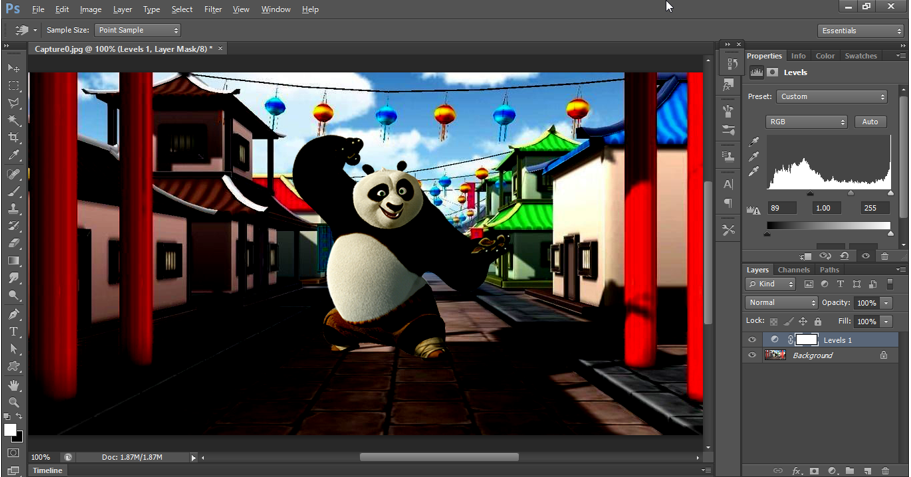Select the Pen tool
This screenshot has height=477, width=911.
coord(13,314)
